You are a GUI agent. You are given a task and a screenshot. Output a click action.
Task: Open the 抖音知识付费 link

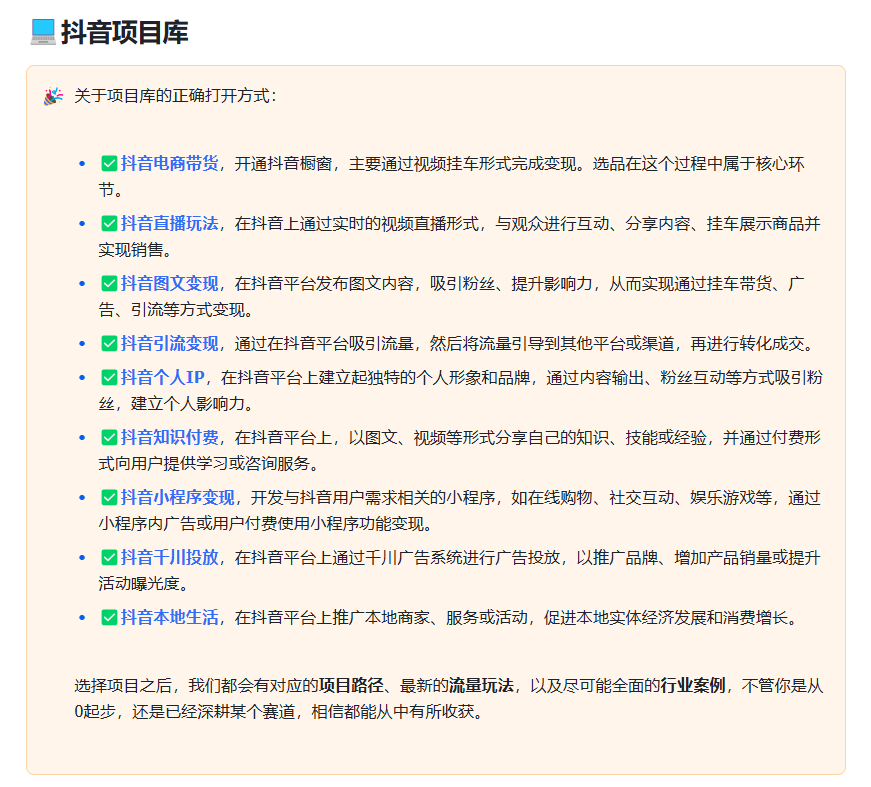coord(169,437)
